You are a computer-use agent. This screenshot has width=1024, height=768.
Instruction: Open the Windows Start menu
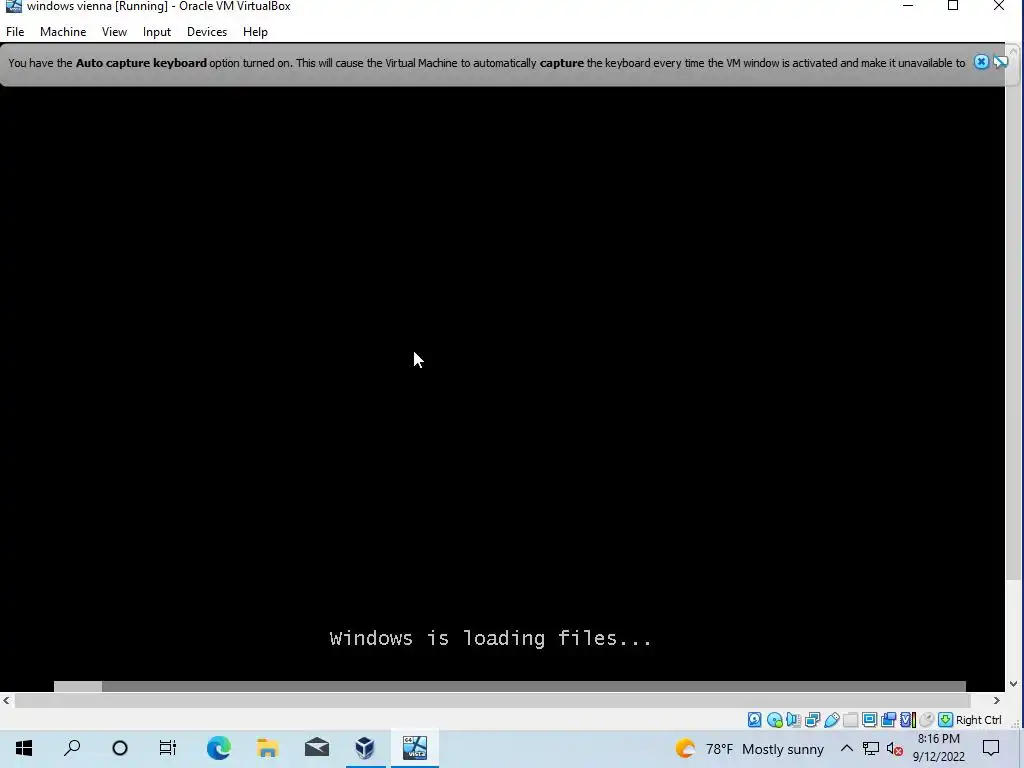click(x=24, y=748)
